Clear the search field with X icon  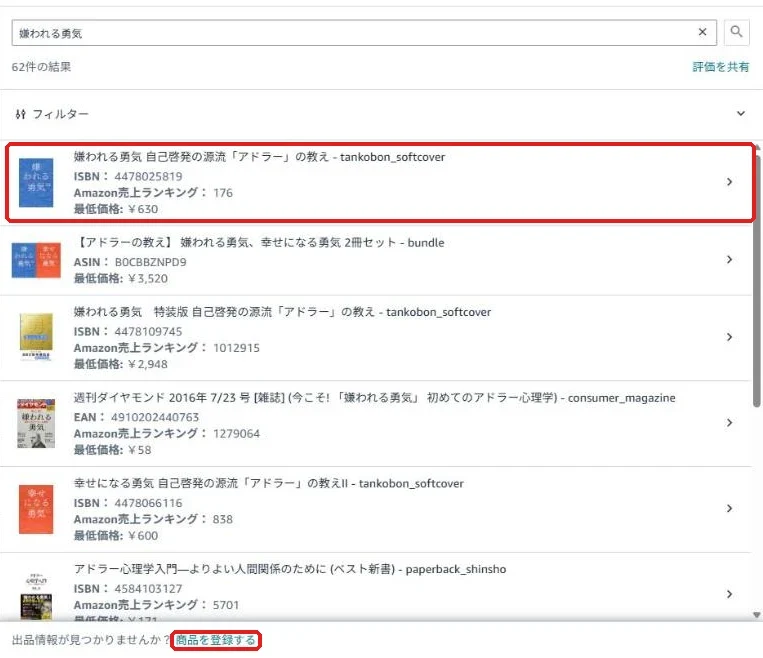coord(702,32)
